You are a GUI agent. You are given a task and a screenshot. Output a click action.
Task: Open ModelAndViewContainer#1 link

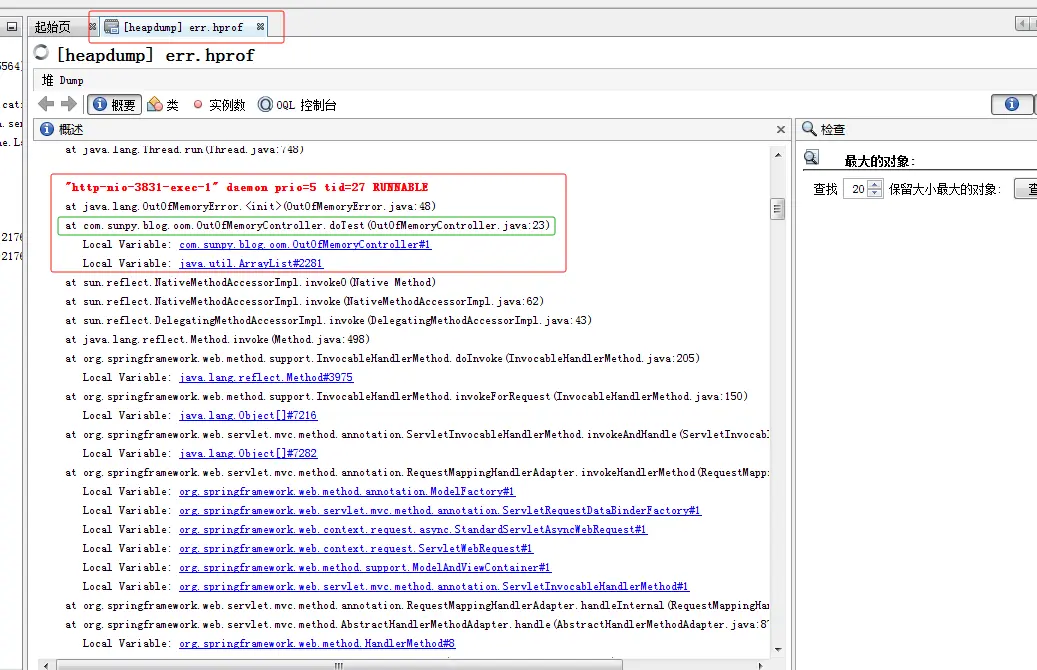[365, 567]
